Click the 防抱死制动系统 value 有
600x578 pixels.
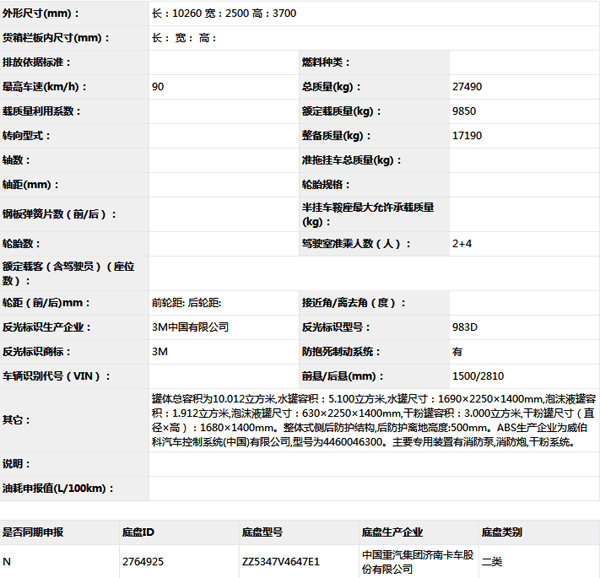457,351
